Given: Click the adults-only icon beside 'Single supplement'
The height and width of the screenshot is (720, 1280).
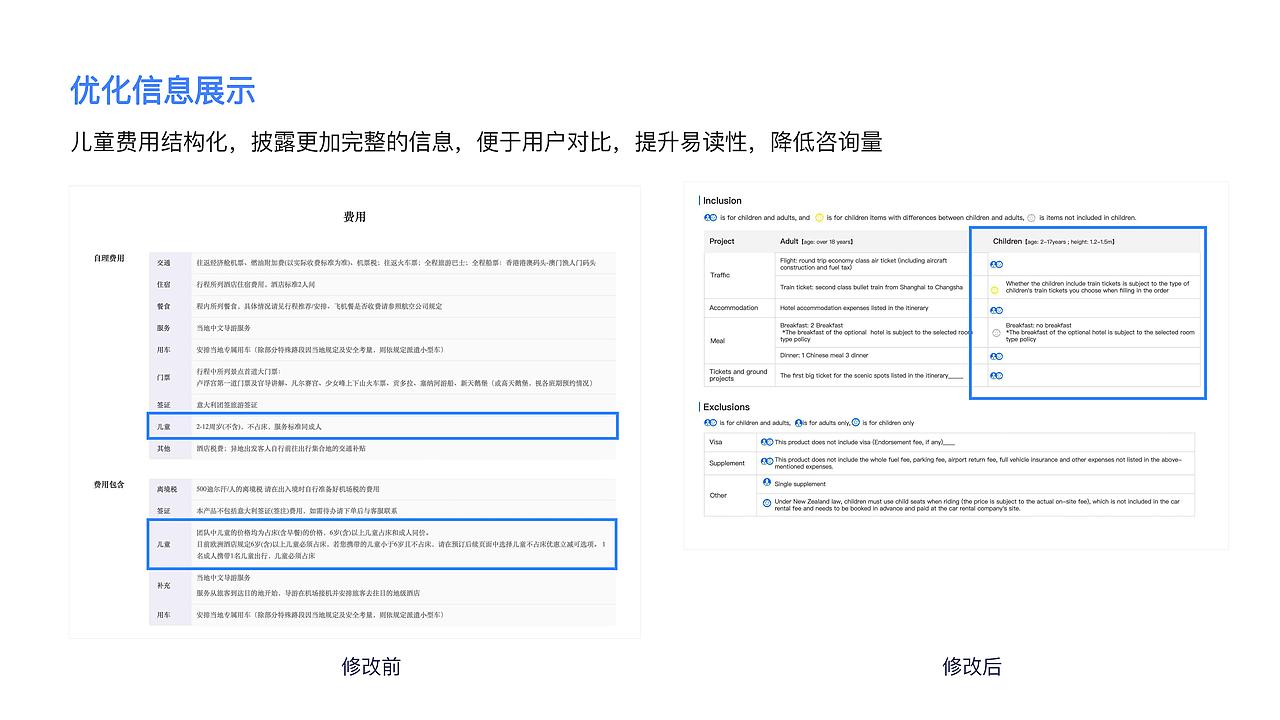Looking at the screenshot, I should point(767,483).
